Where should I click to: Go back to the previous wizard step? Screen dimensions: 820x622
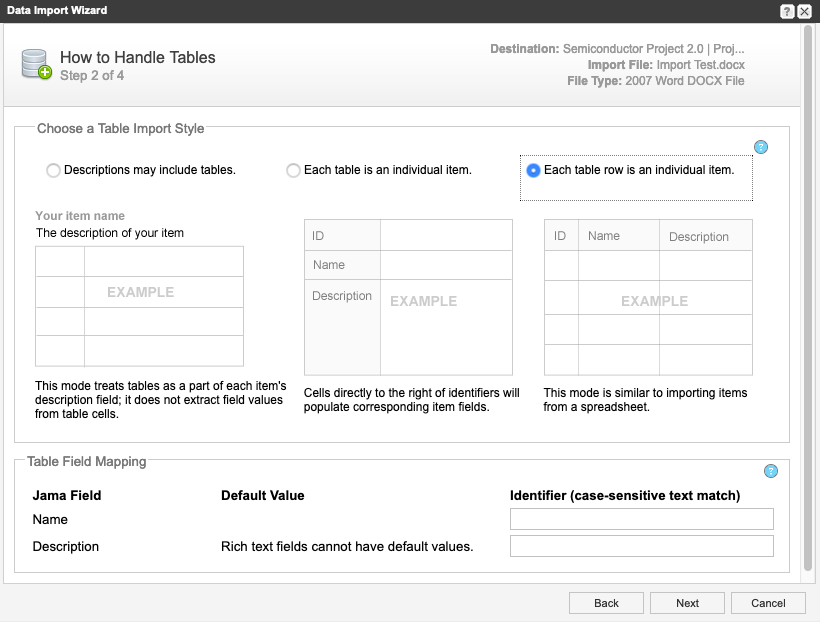click(x=606, y=603)
